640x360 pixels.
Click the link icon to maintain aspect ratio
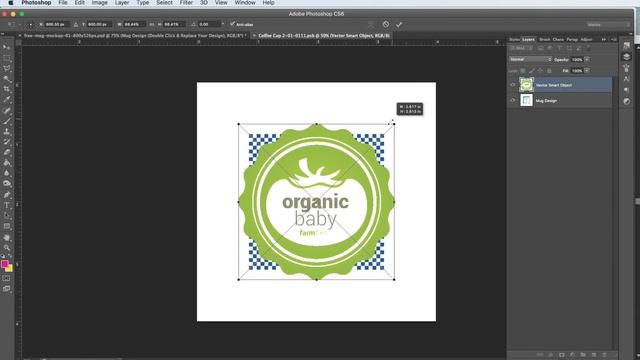151,24
